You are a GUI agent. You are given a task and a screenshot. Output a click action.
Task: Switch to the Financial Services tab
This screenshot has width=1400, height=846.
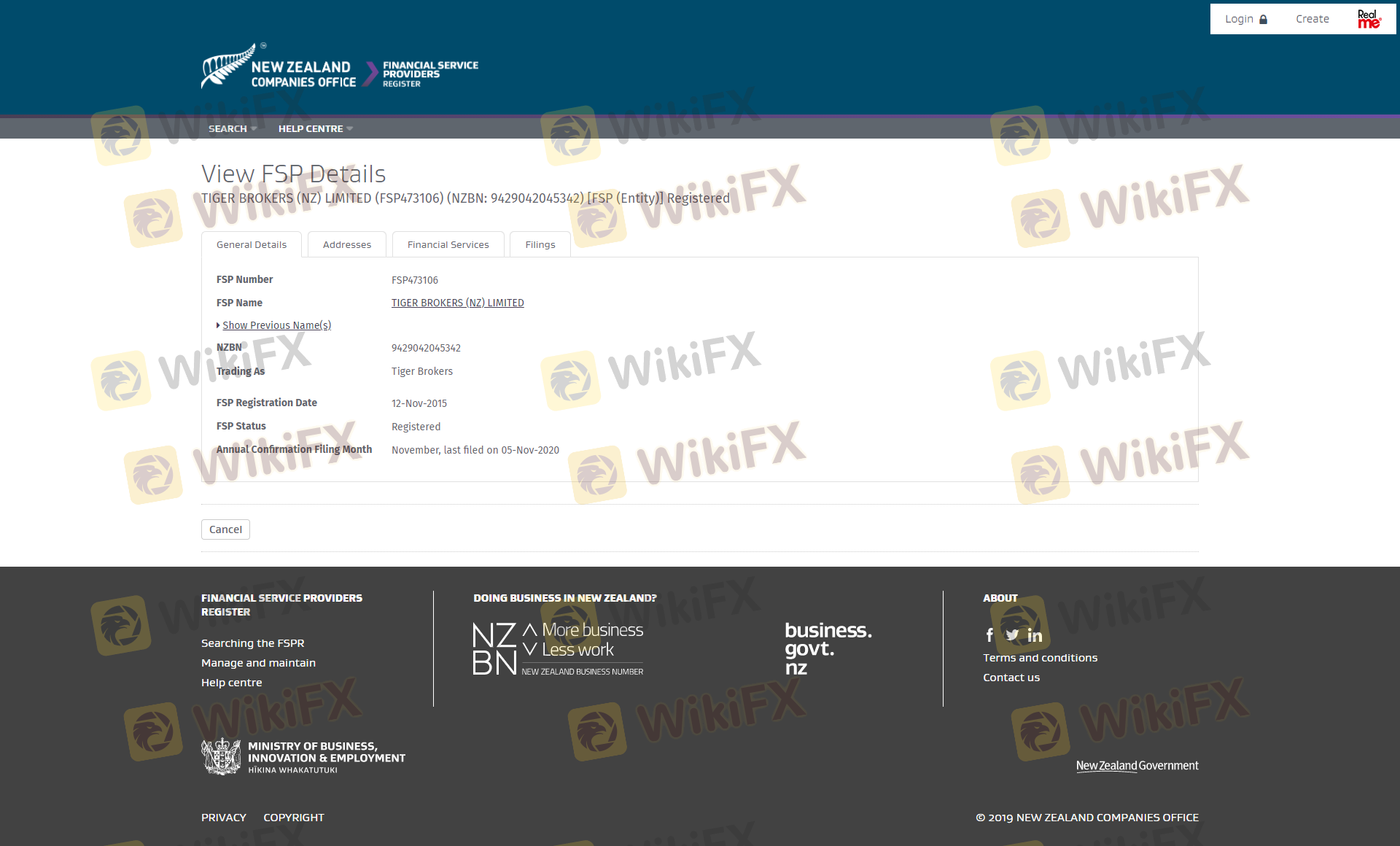pos(448,244)
